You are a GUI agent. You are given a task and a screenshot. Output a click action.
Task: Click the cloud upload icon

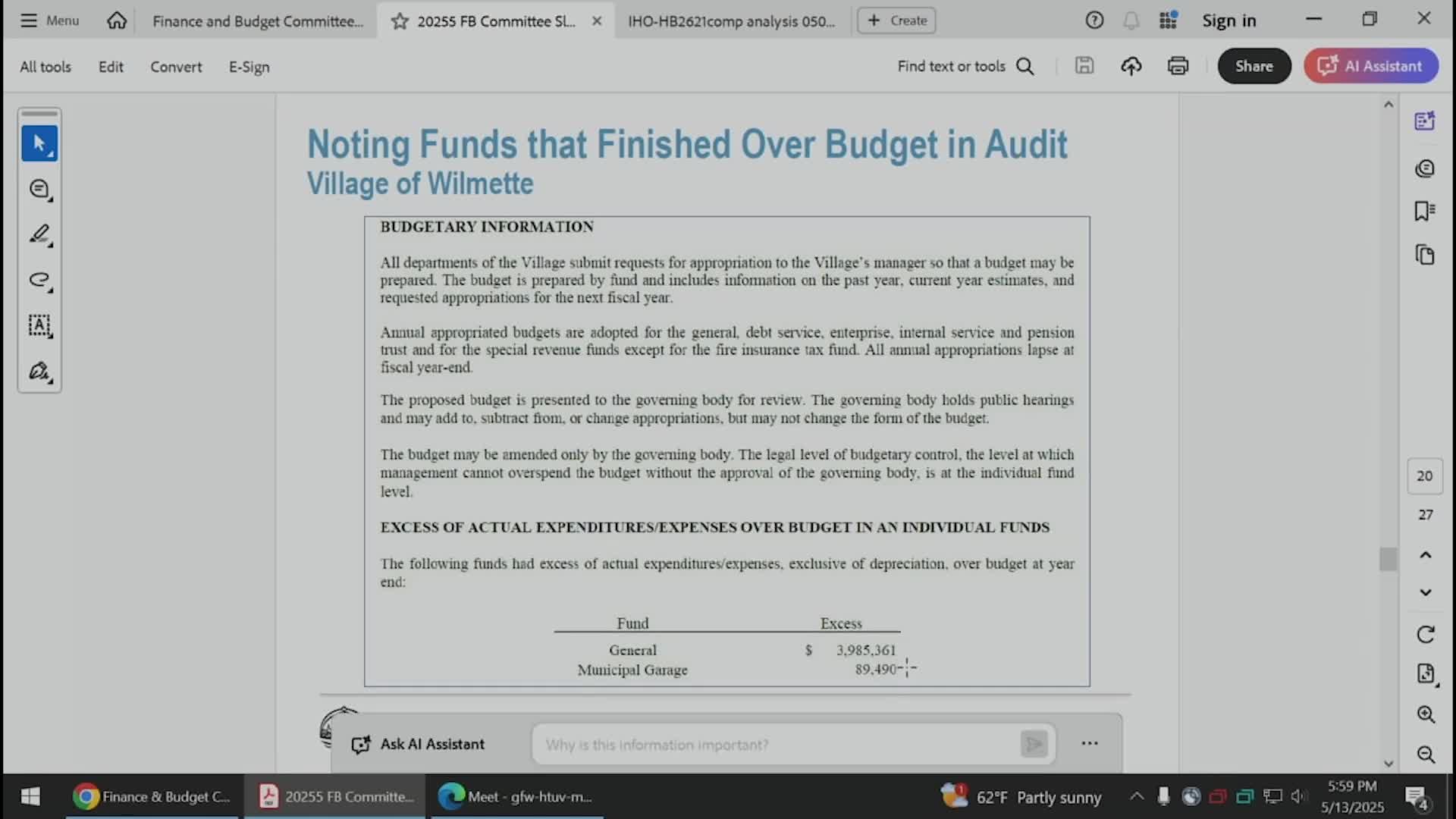point(1131,66)
